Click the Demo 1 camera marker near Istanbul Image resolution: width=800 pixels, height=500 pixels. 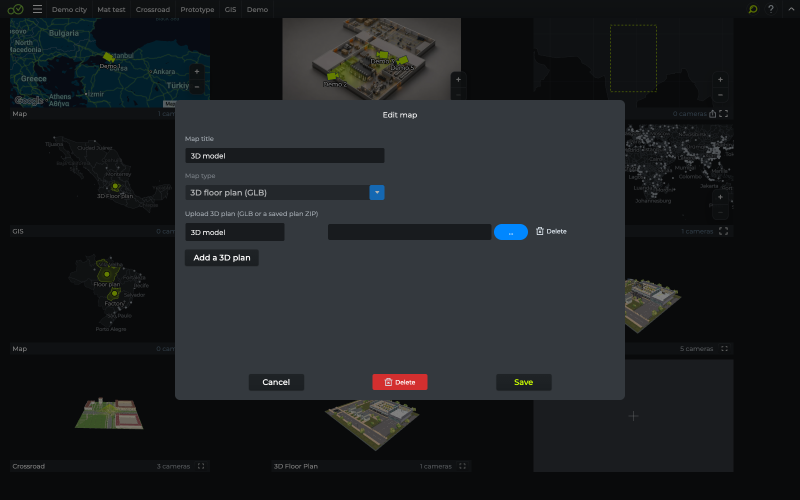(108, 57)
